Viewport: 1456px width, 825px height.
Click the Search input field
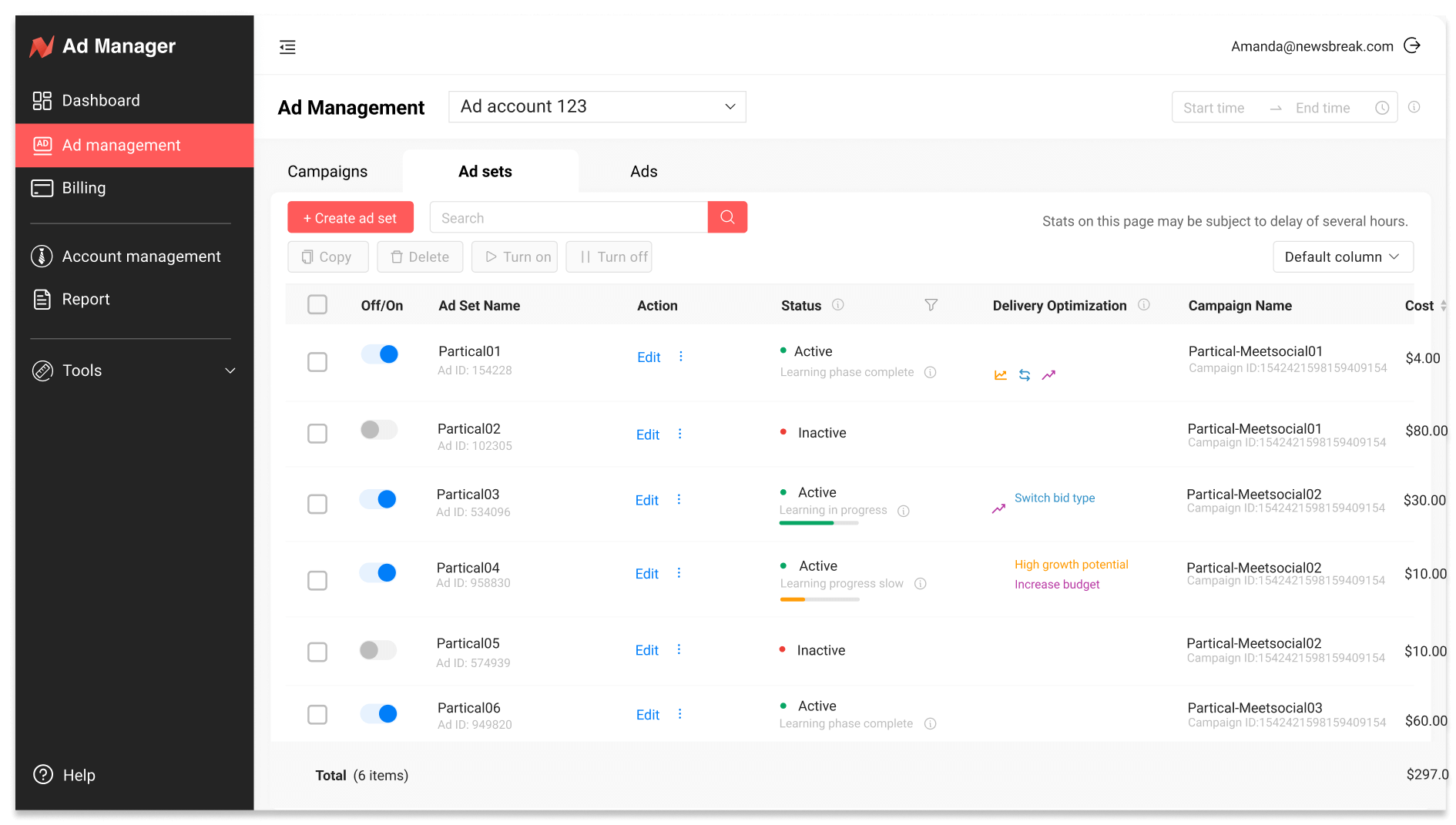coord(568,217)
